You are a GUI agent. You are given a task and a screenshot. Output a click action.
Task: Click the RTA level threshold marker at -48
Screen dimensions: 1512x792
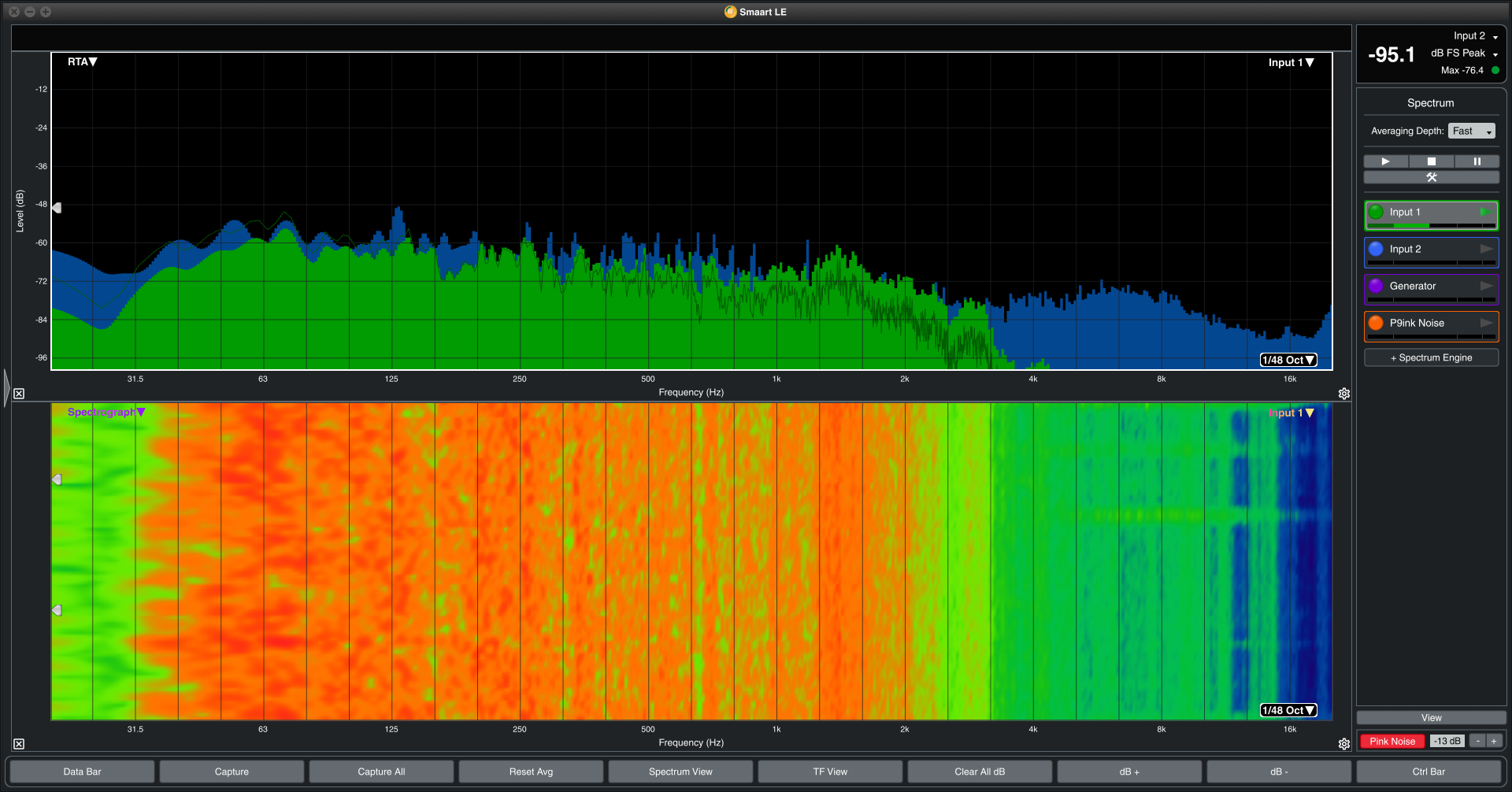point(57,208)
